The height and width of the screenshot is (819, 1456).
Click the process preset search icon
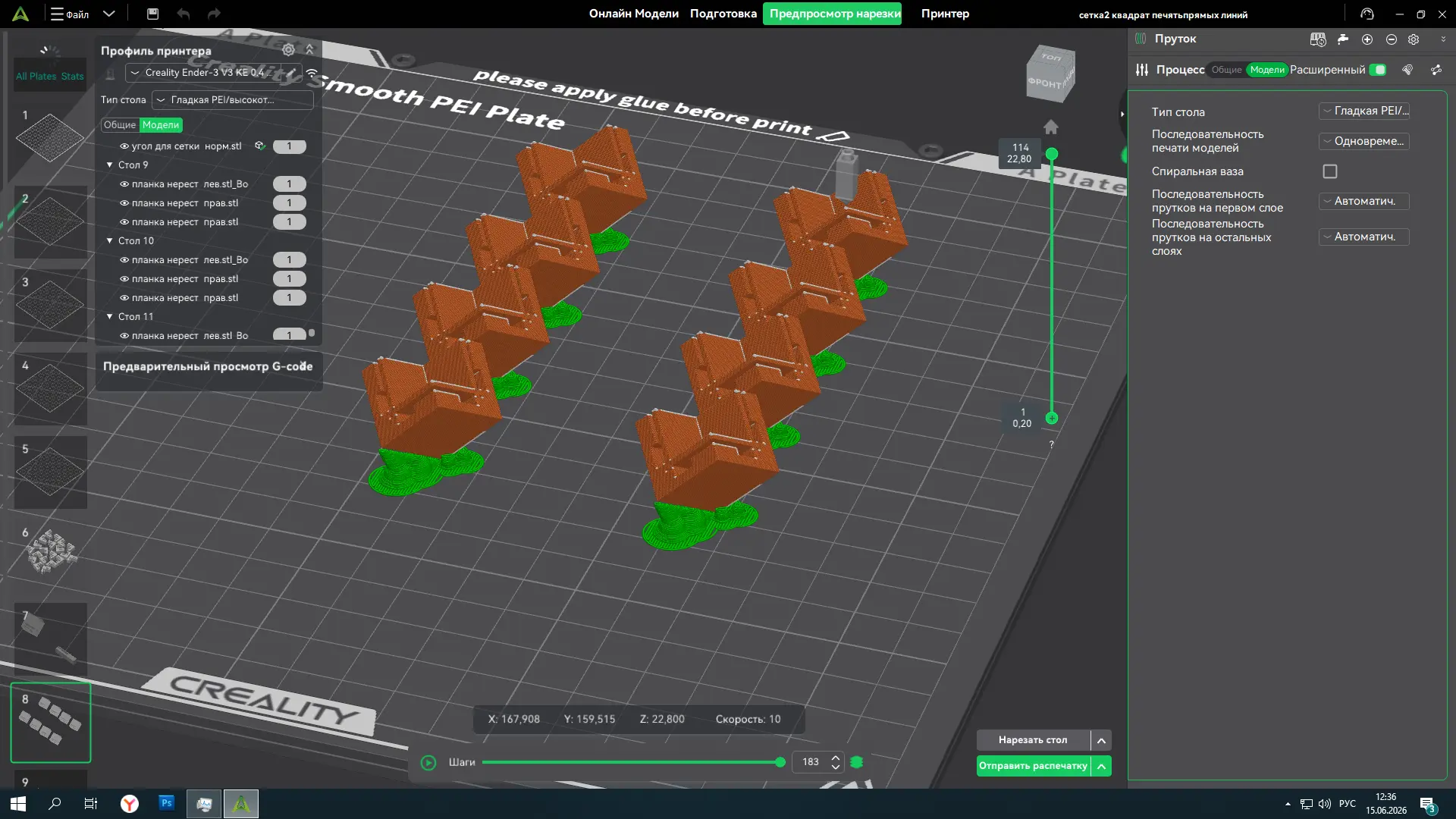click(x=1407, y=70)
